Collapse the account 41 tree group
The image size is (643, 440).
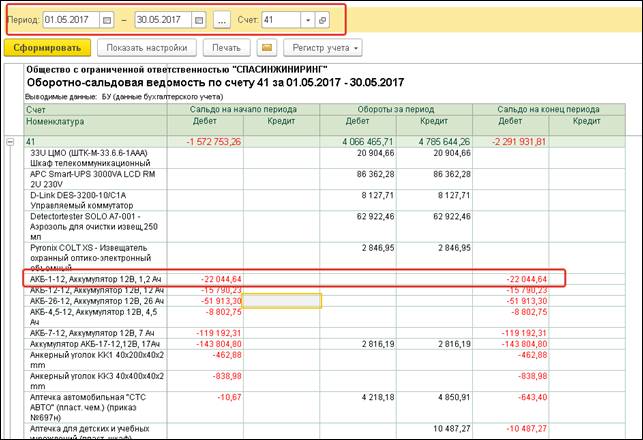(x=11, y=142)
